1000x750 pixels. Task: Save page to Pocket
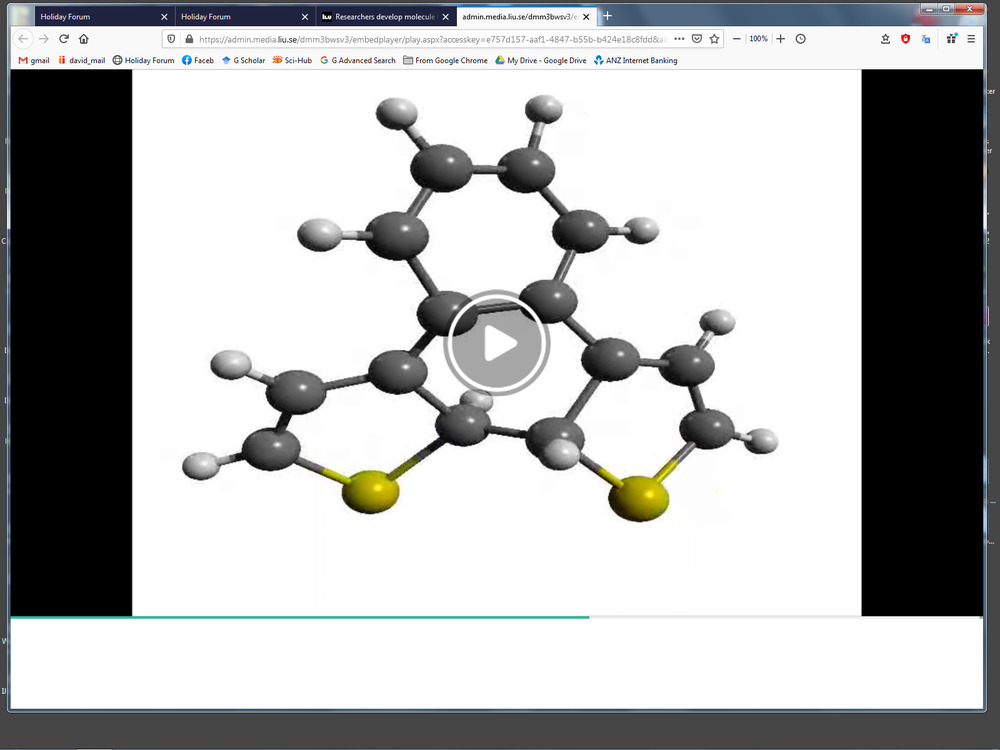(x=697, y=39)
